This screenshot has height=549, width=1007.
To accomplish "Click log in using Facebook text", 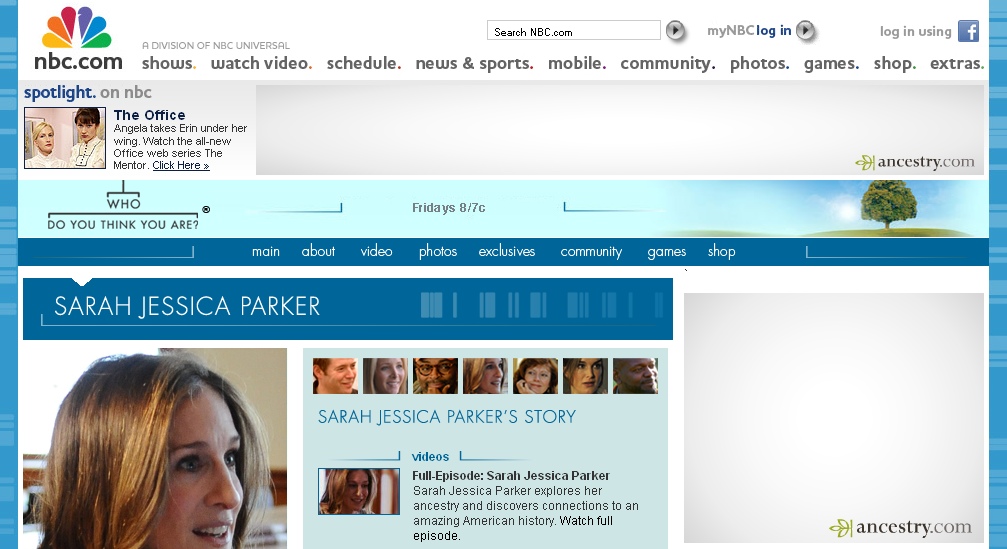I will click(x=915, y=31).
